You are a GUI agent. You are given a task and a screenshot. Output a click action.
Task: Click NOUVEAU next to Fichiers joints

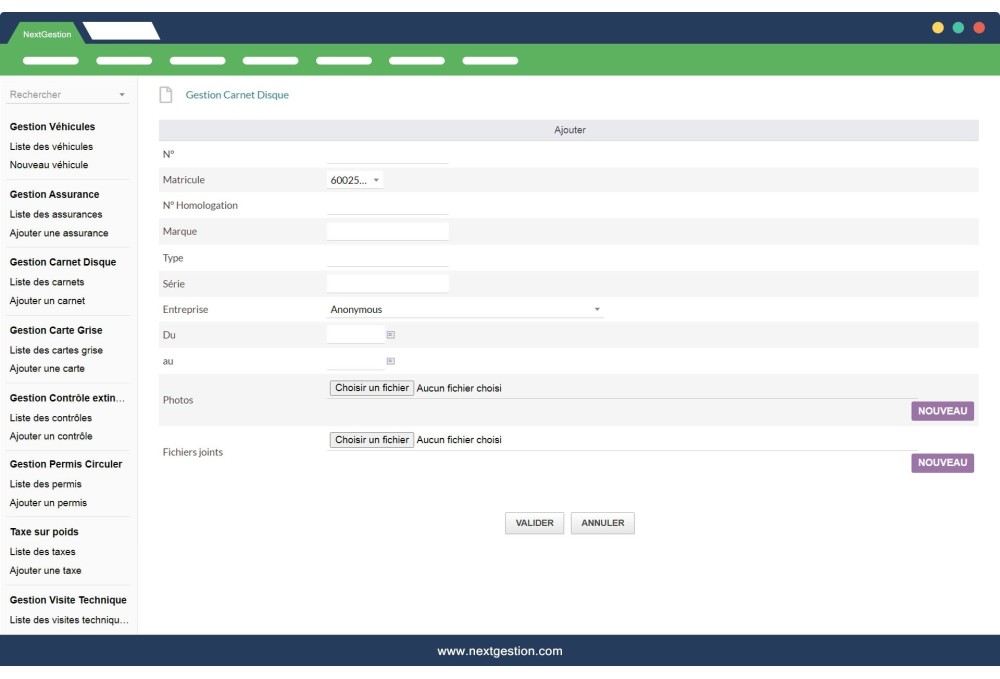coord(943,463)
